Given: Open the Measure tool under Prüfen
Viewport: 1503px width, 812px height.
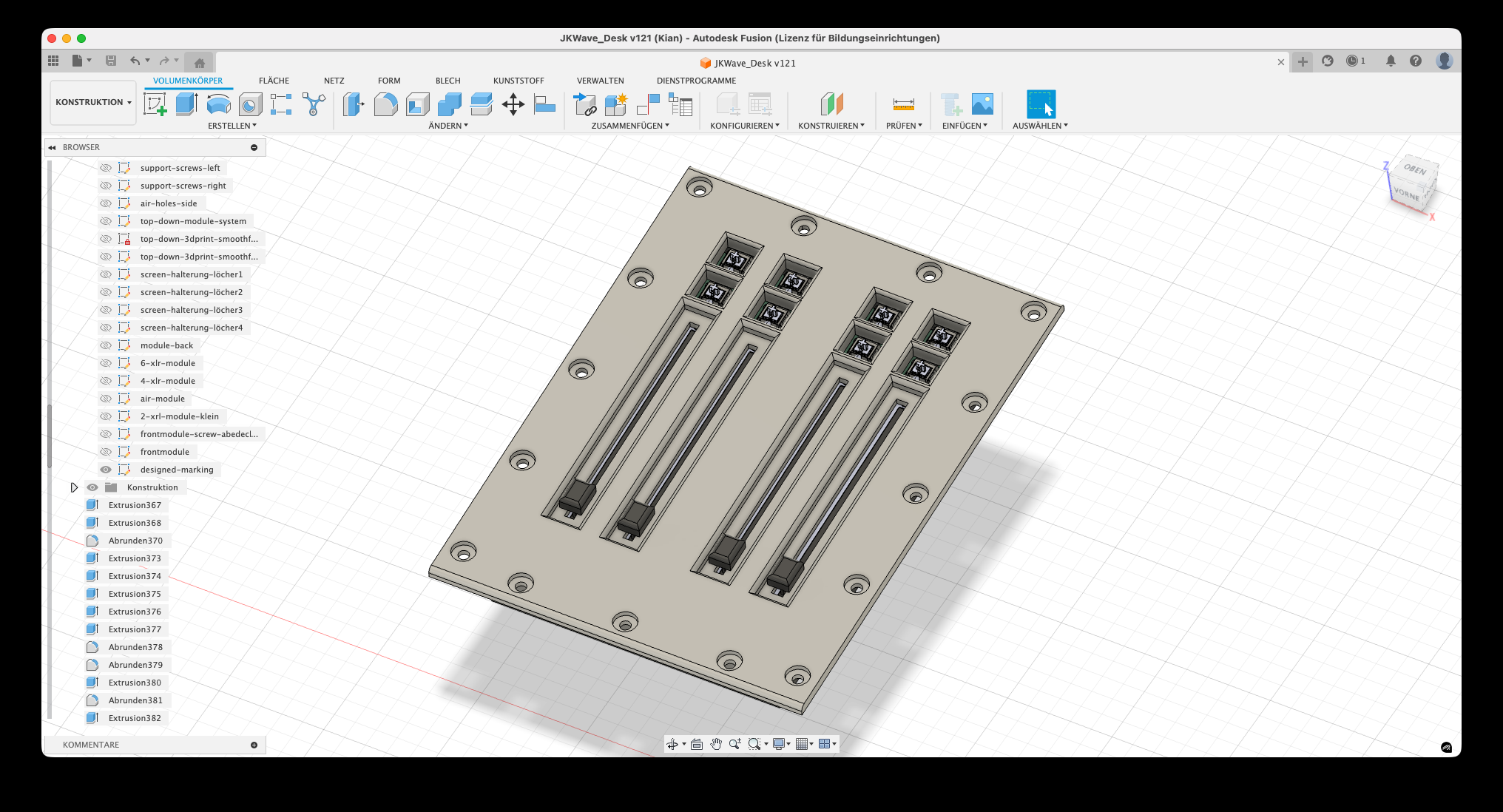Looking at the screenshot, I should point(903,104).
